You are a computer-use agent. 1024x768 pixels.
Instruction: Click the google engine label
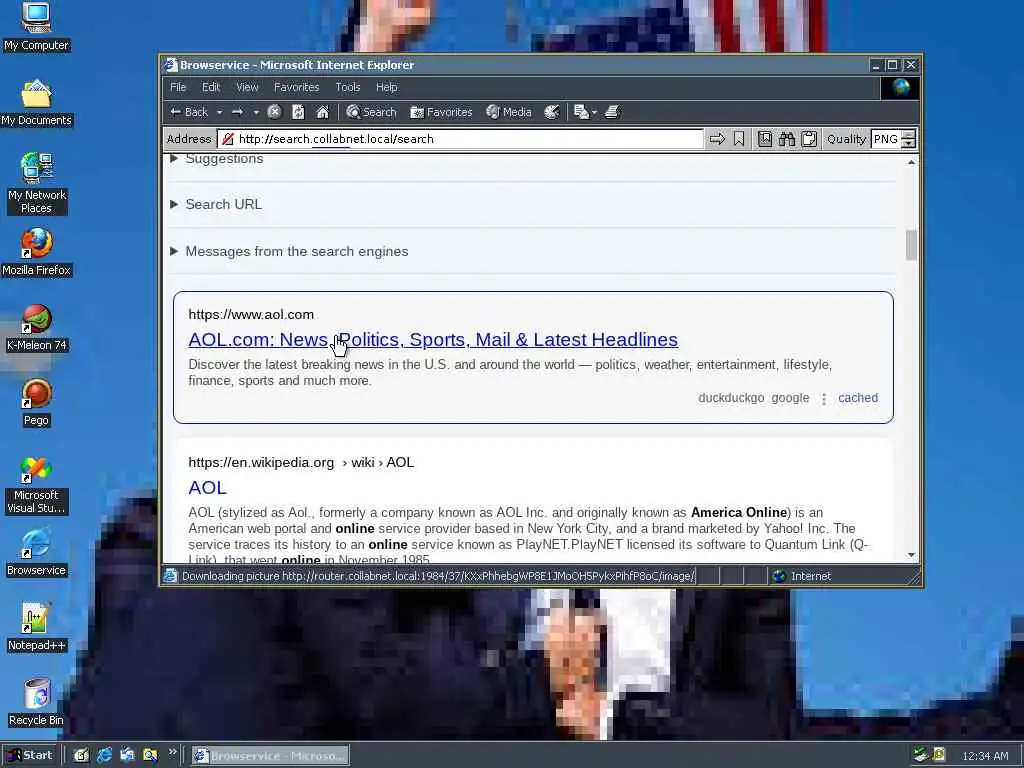coord(790,398)
